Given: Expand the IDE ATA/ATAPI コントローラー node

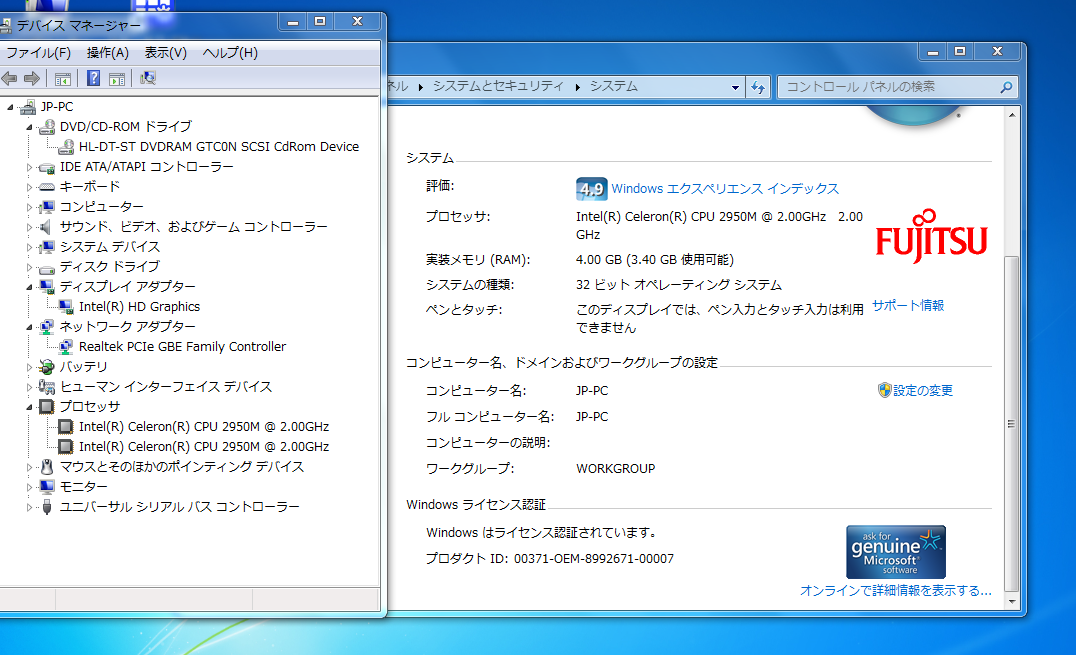Looking at the screenshot, I should 30,167.
